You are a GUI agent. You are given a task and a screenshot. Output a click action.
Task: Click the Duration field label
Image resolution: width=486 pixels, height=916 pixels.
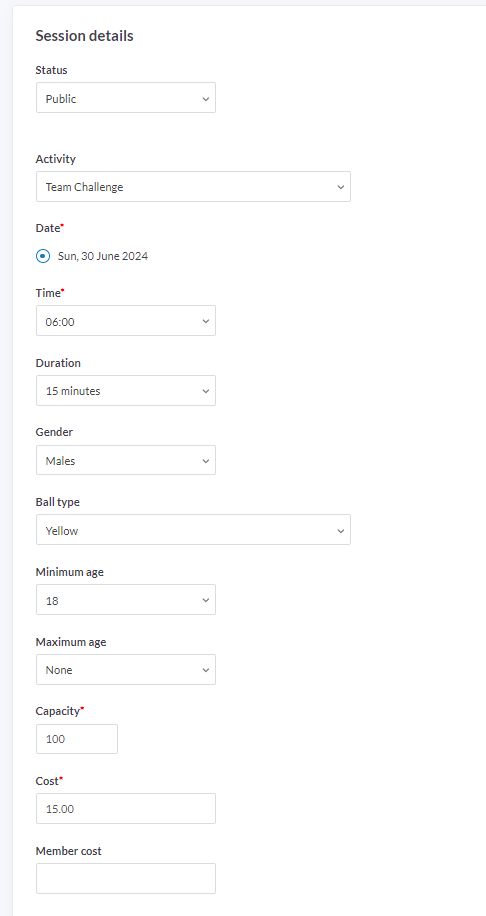coord(58,363)
